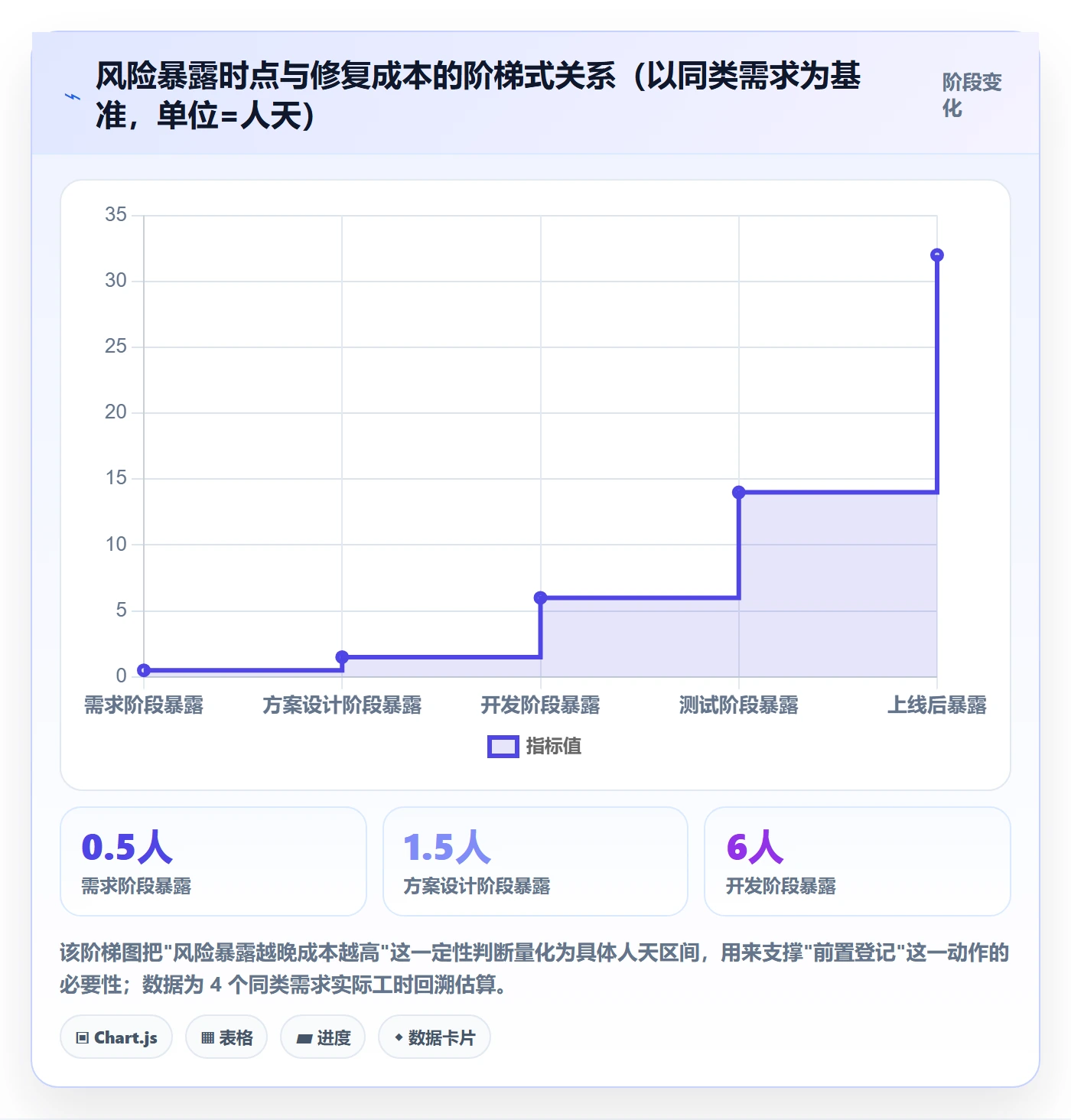Click the y-axis value 15
The height and width of the screenshot is (1120, 1071).
click(x=116, y=478)
